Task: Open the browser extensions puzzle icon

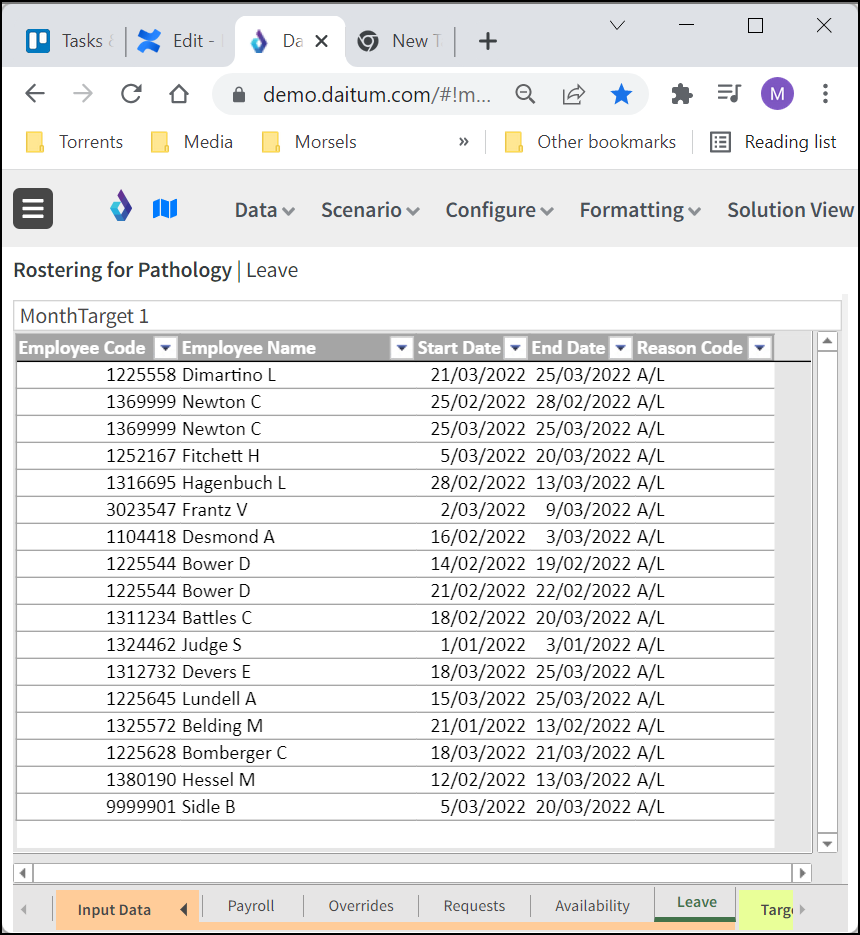Action: coord(682,94)
